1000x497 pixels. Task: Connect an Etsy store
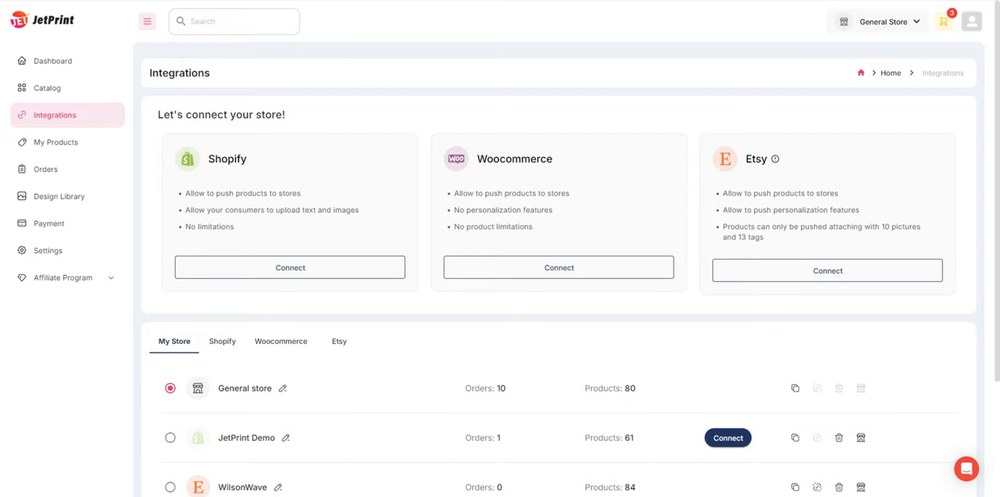coord(828,271)
